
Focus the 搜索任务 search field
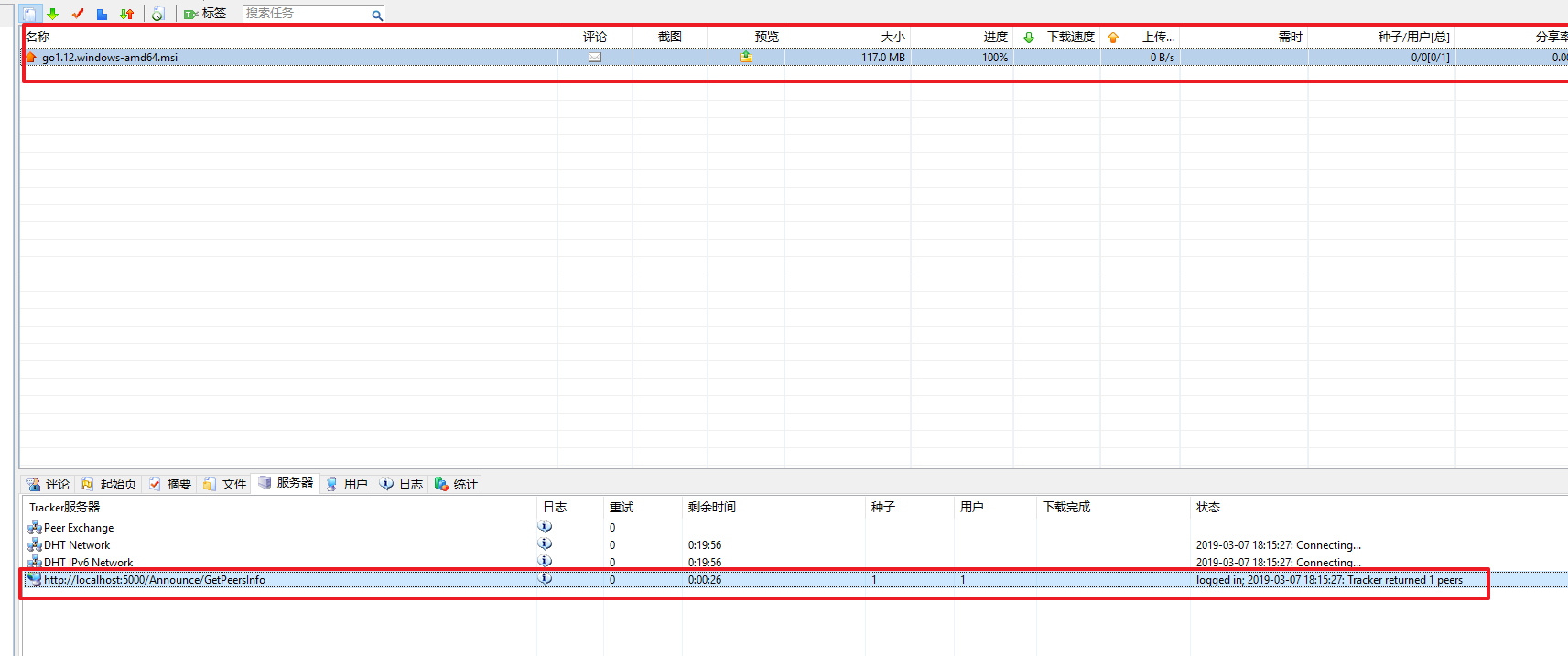click(x=306, y=14)
